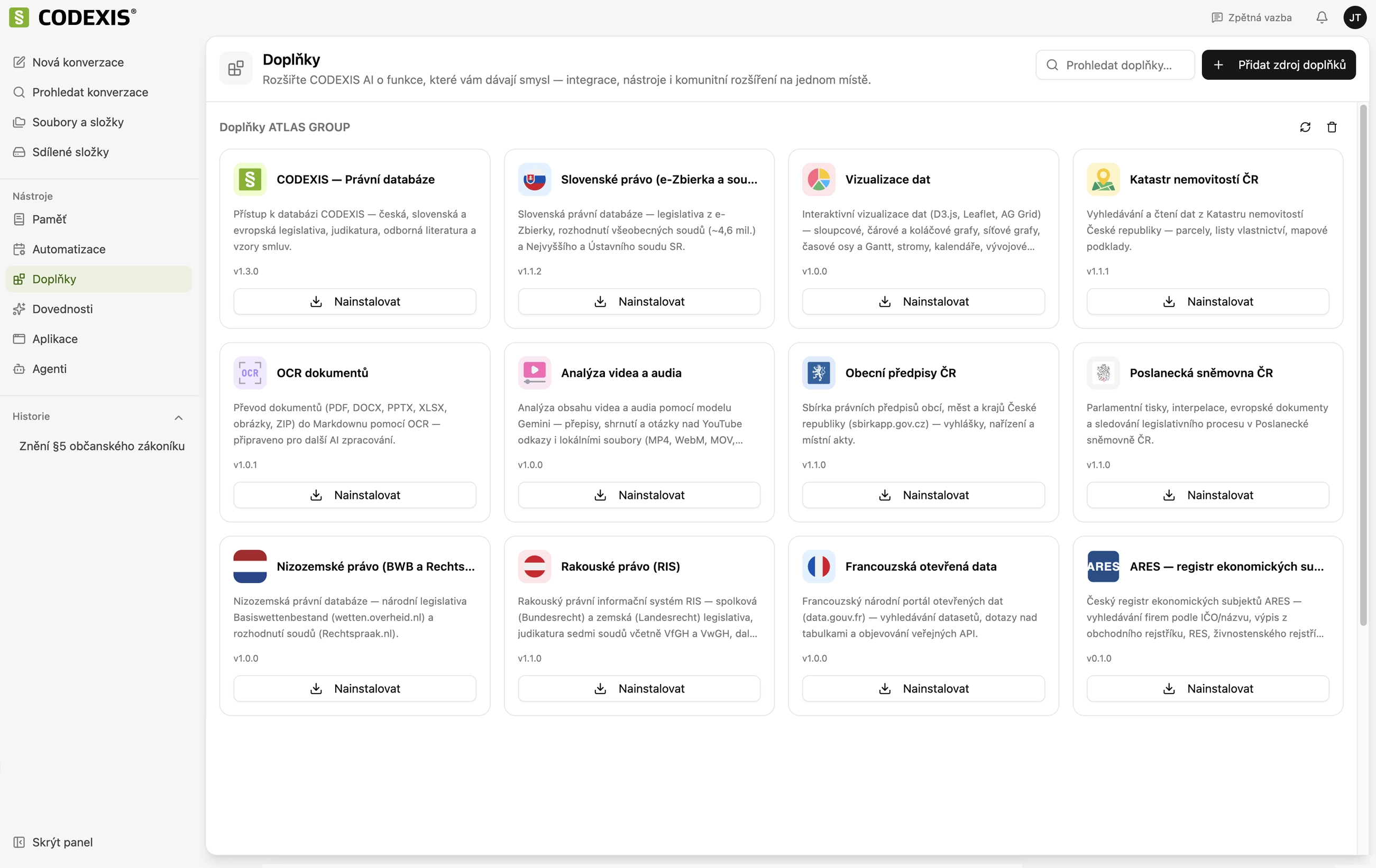Click the Vizualizace dat card title
Viewport: 1376px width, 868px height.
(x=887, y=179)
